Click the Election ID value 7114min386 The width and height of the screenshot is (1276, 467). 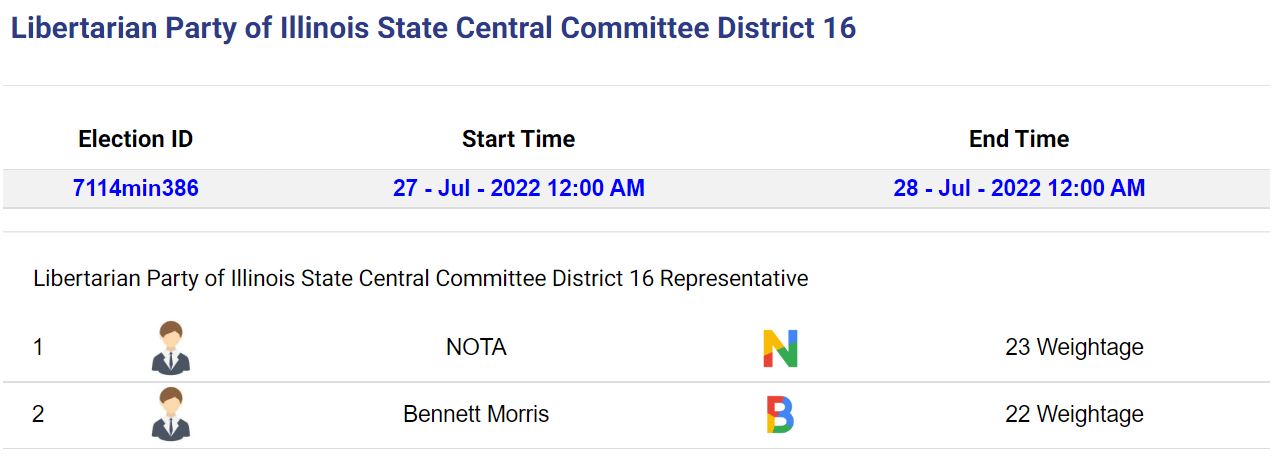pyautogui.click(x=136, y=188)
